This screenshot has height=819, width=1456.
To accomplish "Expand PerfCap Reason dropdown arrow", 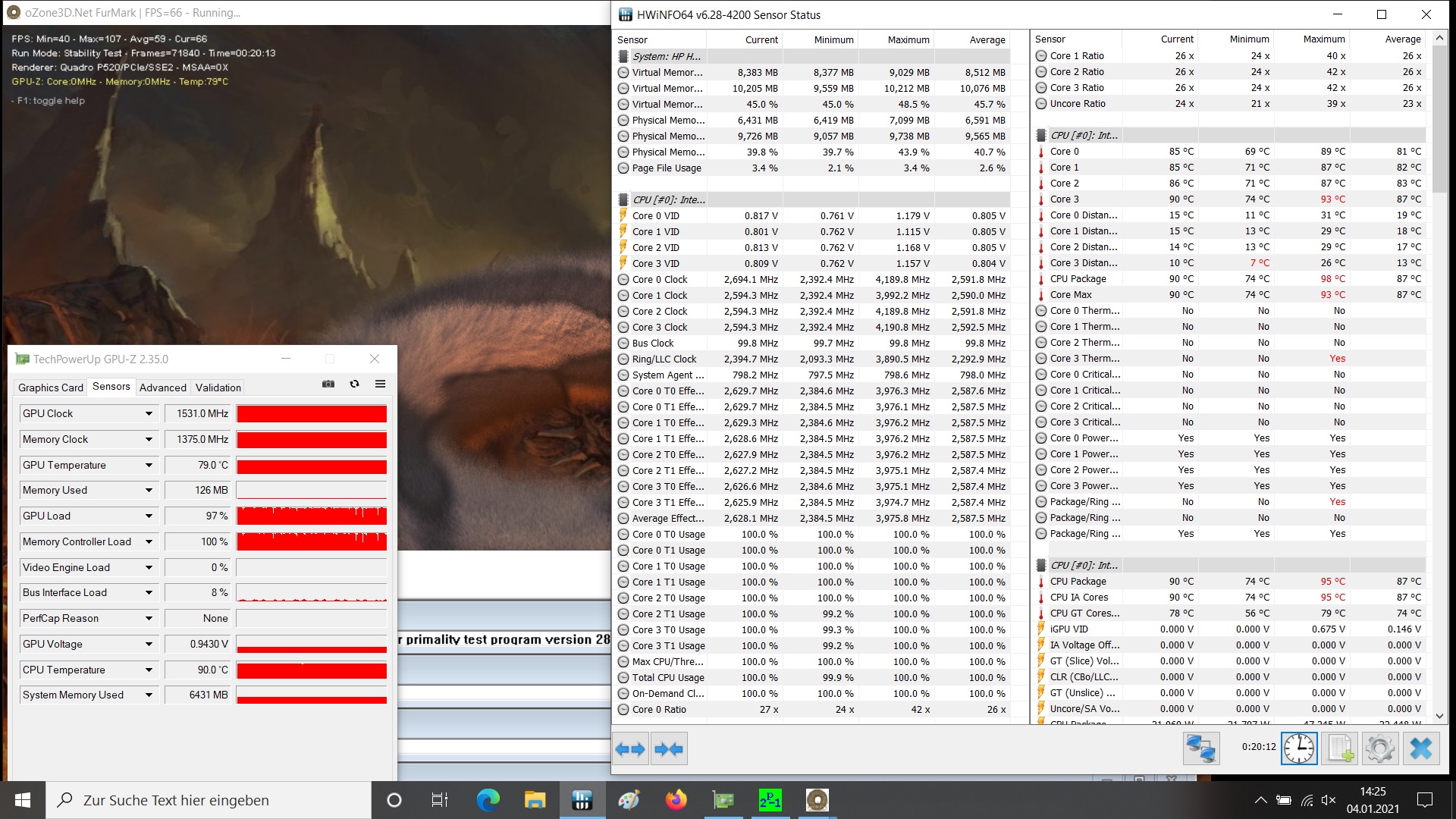I will 149,619.
